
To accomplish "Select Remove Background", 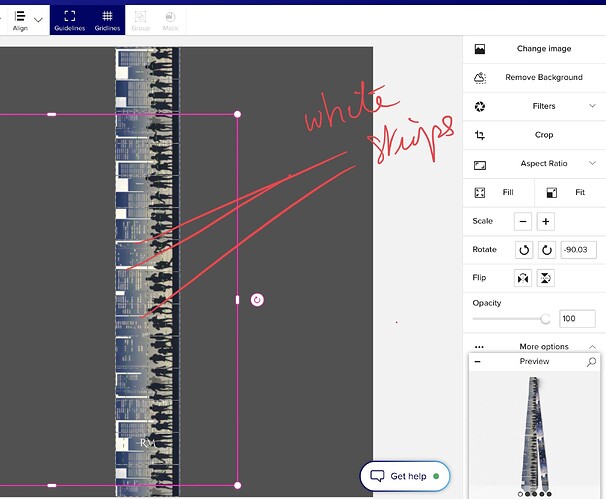I will [544, 77].
